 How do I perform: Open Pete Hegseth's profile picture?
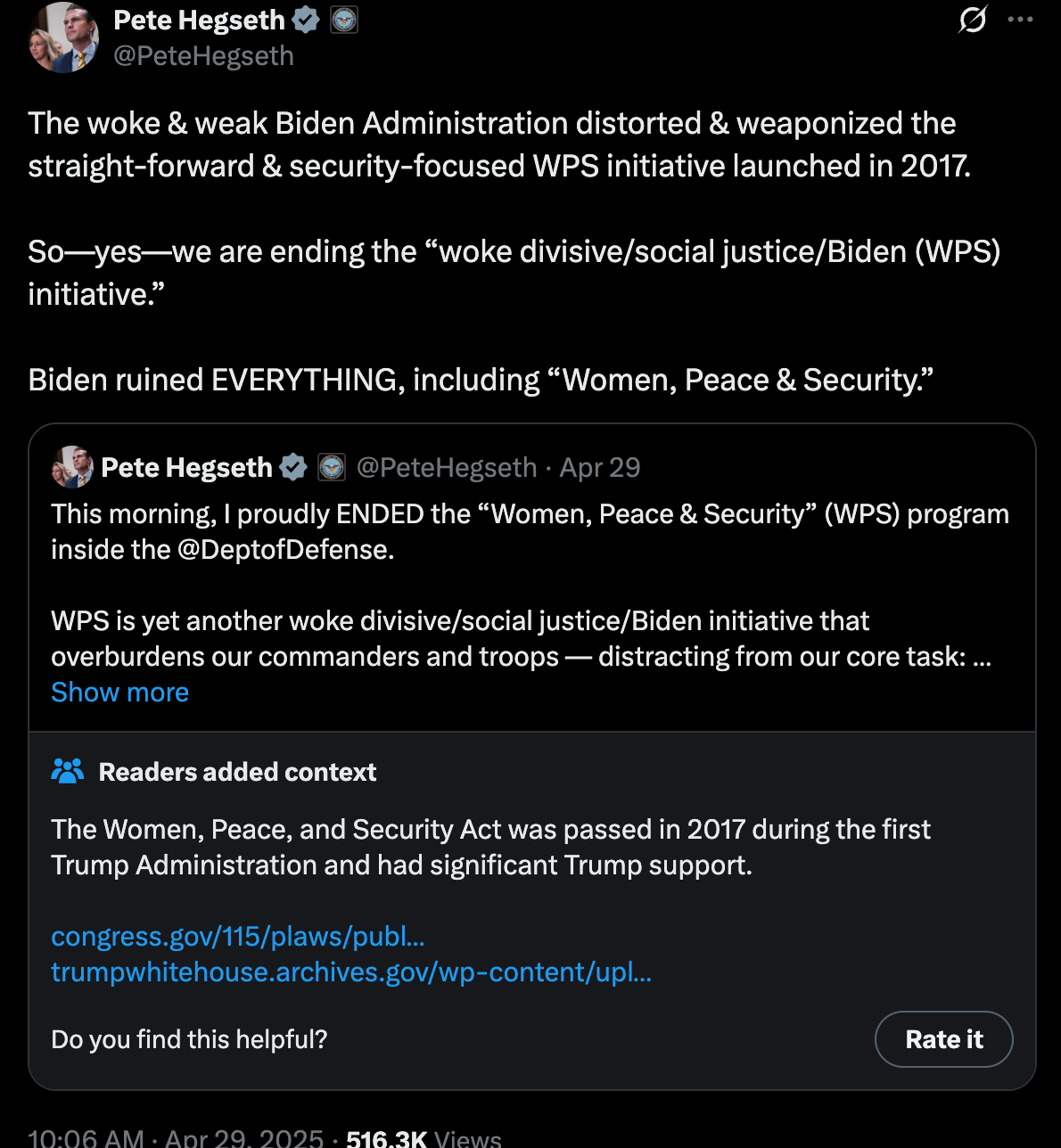click(63, 37)
